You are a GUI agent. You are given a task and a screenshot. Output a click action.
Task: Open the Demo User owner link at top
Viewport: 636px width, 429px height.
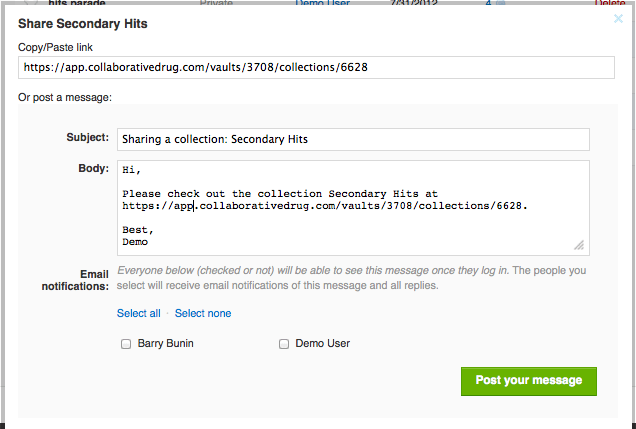pos(322,3)
